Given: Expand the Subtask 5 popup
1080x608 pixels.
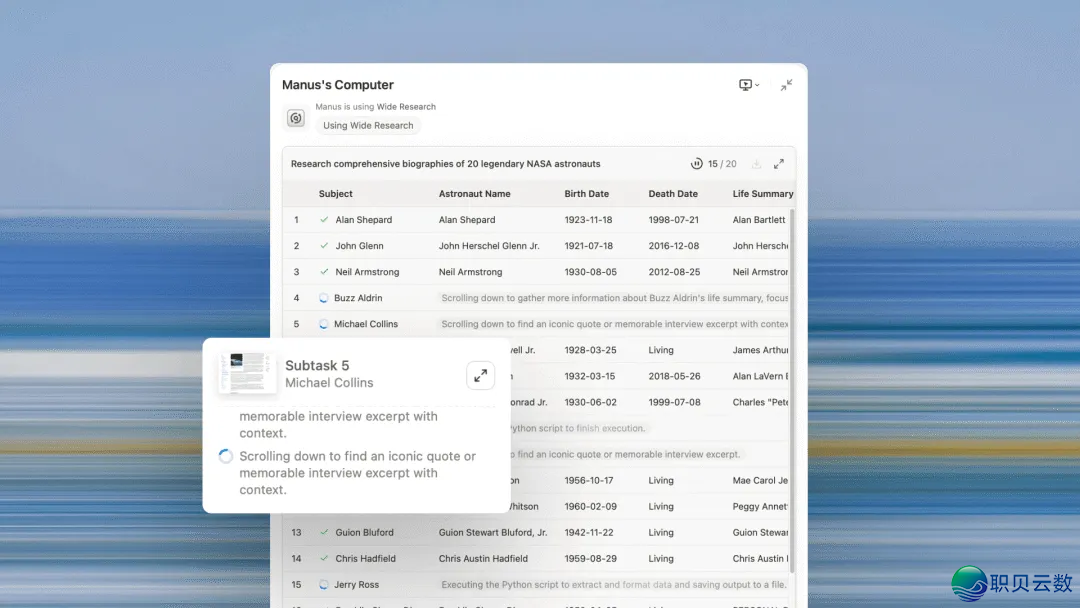Looking at the screenshot, I should (480, 375).
